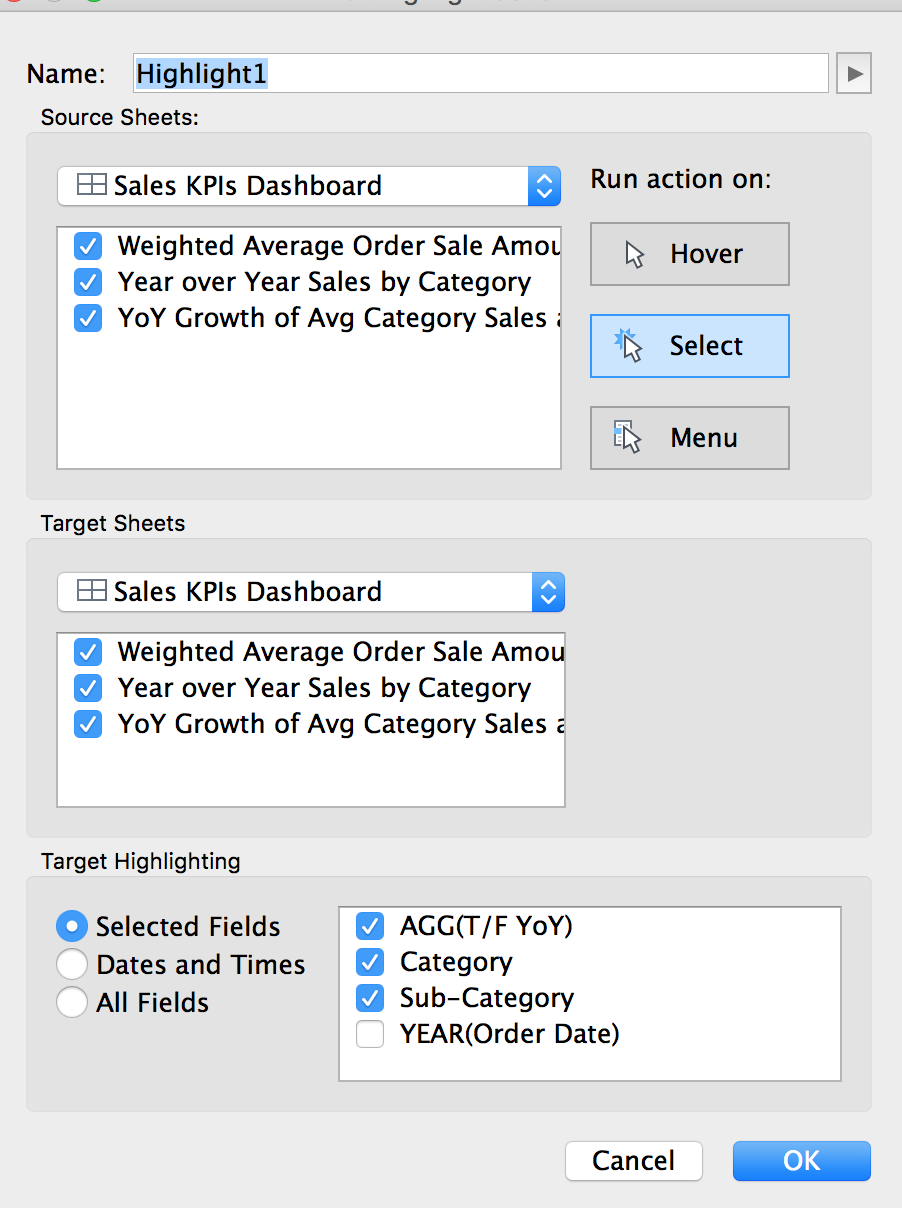Click the Select cursor icon
This screenshot has height=1208, width=902.
pyautogui.click(x=630, y=346)
